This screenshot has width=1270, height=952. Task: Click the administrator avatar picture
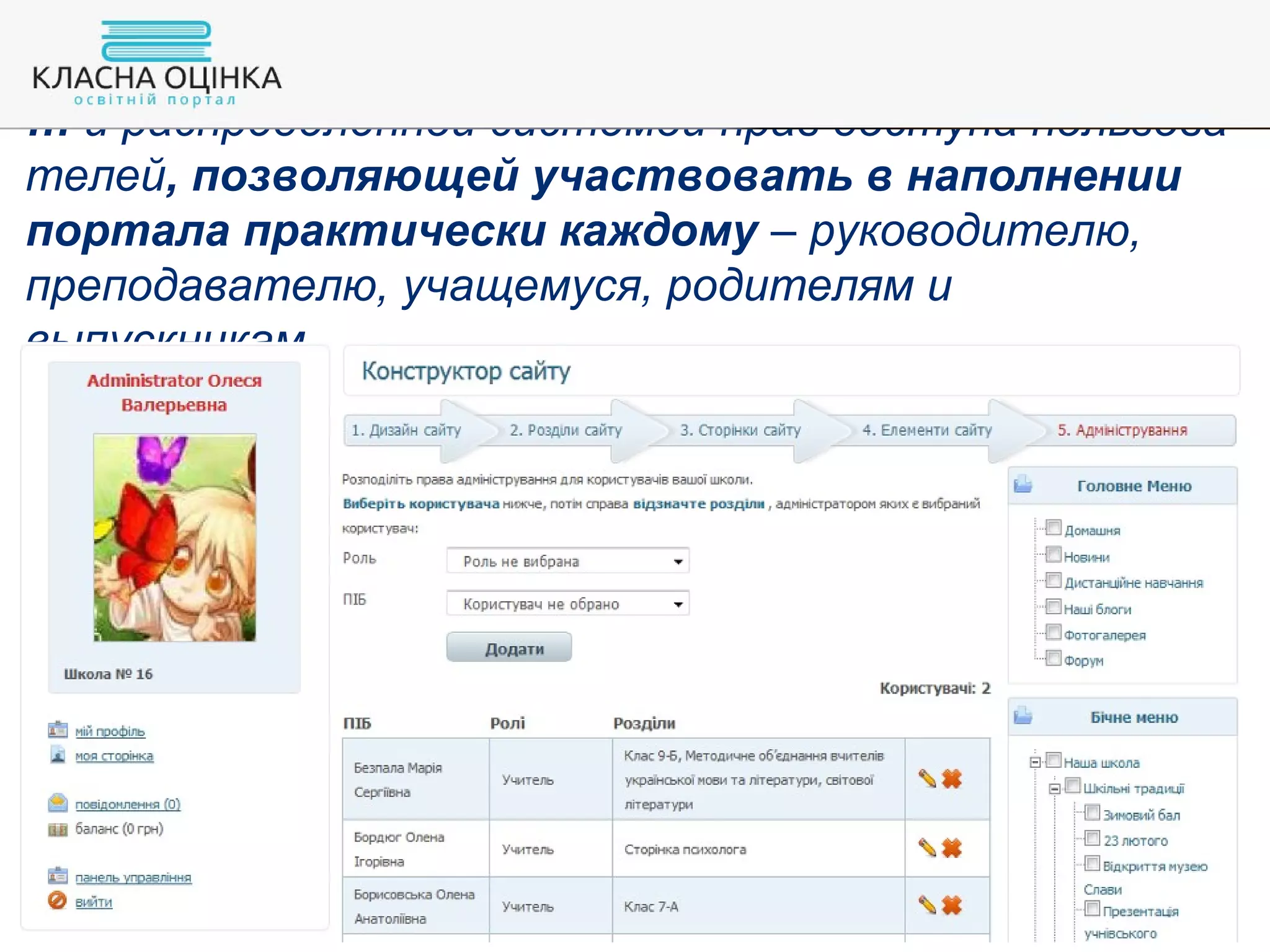click(x=174, y=537)
